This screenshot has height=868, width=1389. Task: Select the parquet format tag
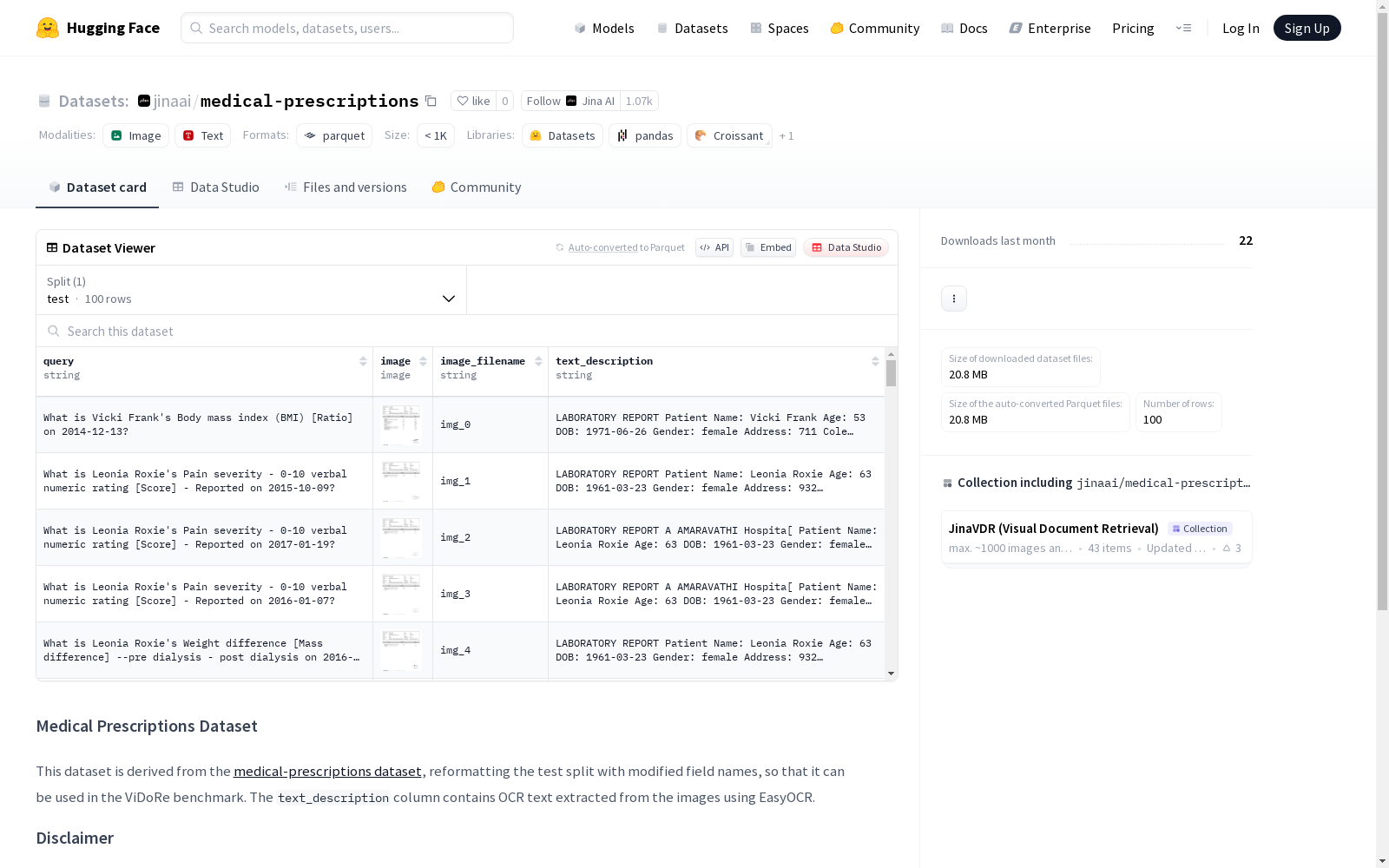tap(334, 135)
